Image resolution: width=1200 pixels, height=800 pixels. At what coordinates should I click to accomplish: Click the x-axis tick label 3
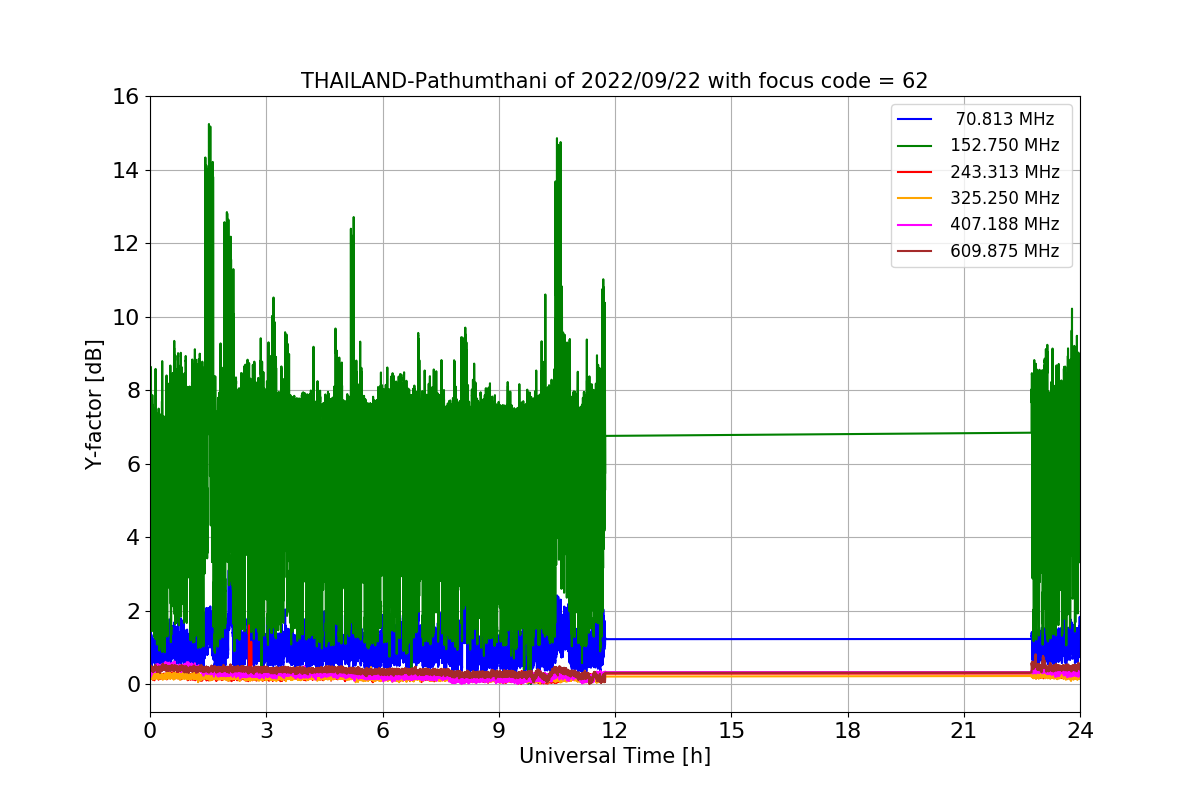pyautogui.click(x=266, y=731)
